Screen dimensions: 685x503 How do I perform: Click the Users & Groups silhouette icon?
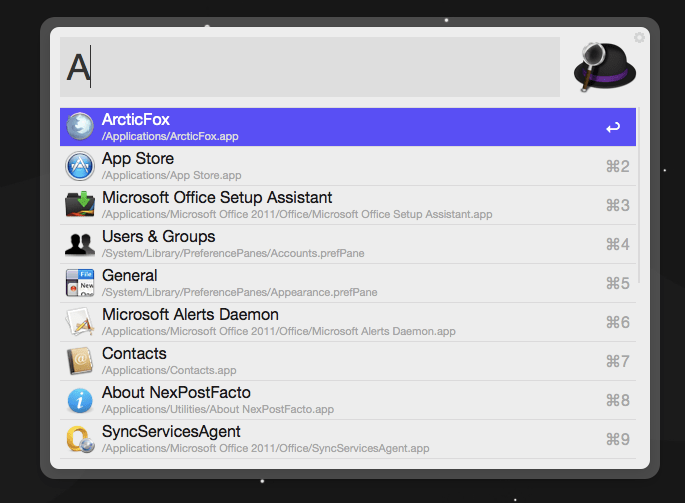click(80, 244)
